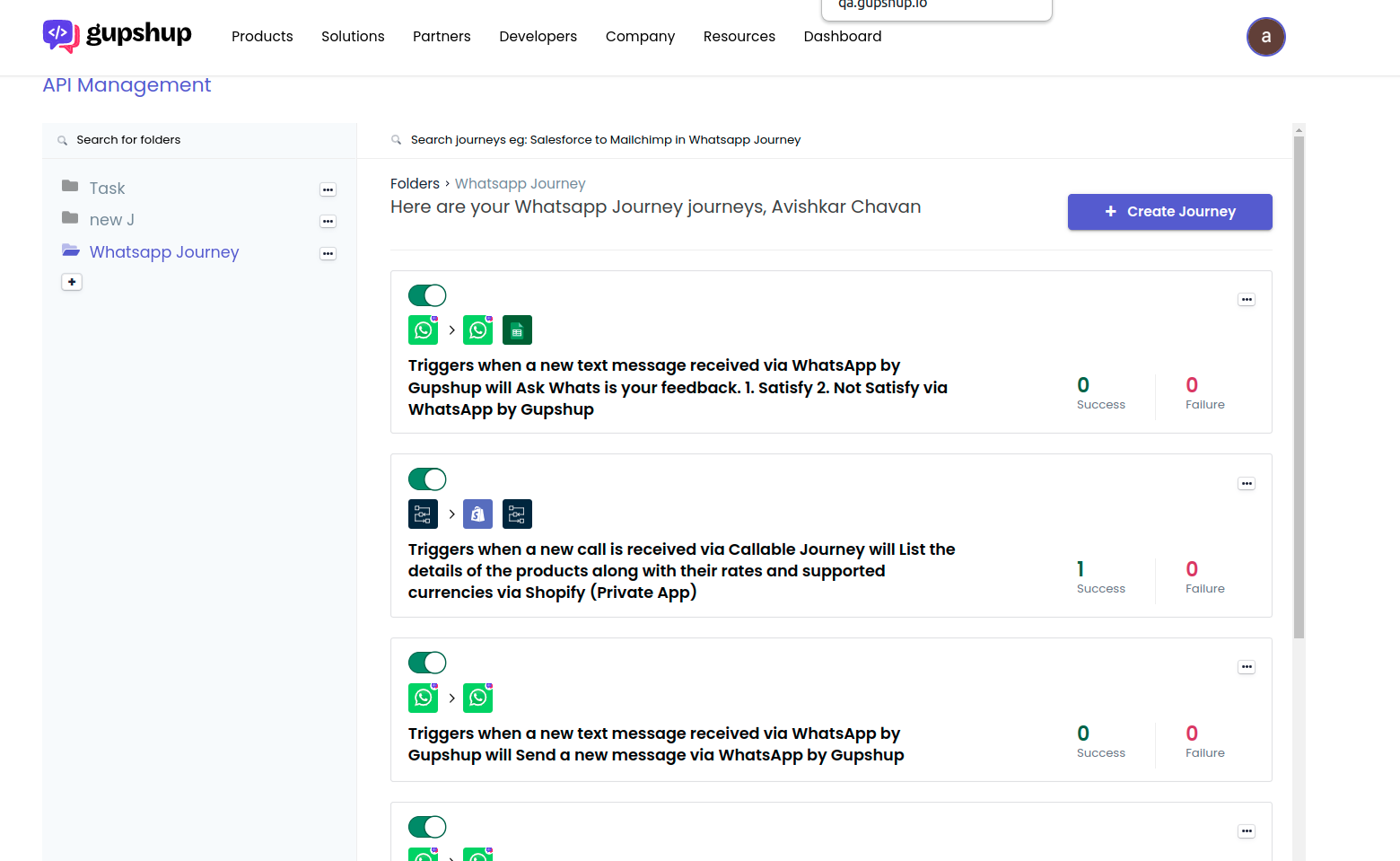Click WhatsApp trigger icon in feedback journey
This screenshot has width=1400, height=861.
tap(423, 330)
